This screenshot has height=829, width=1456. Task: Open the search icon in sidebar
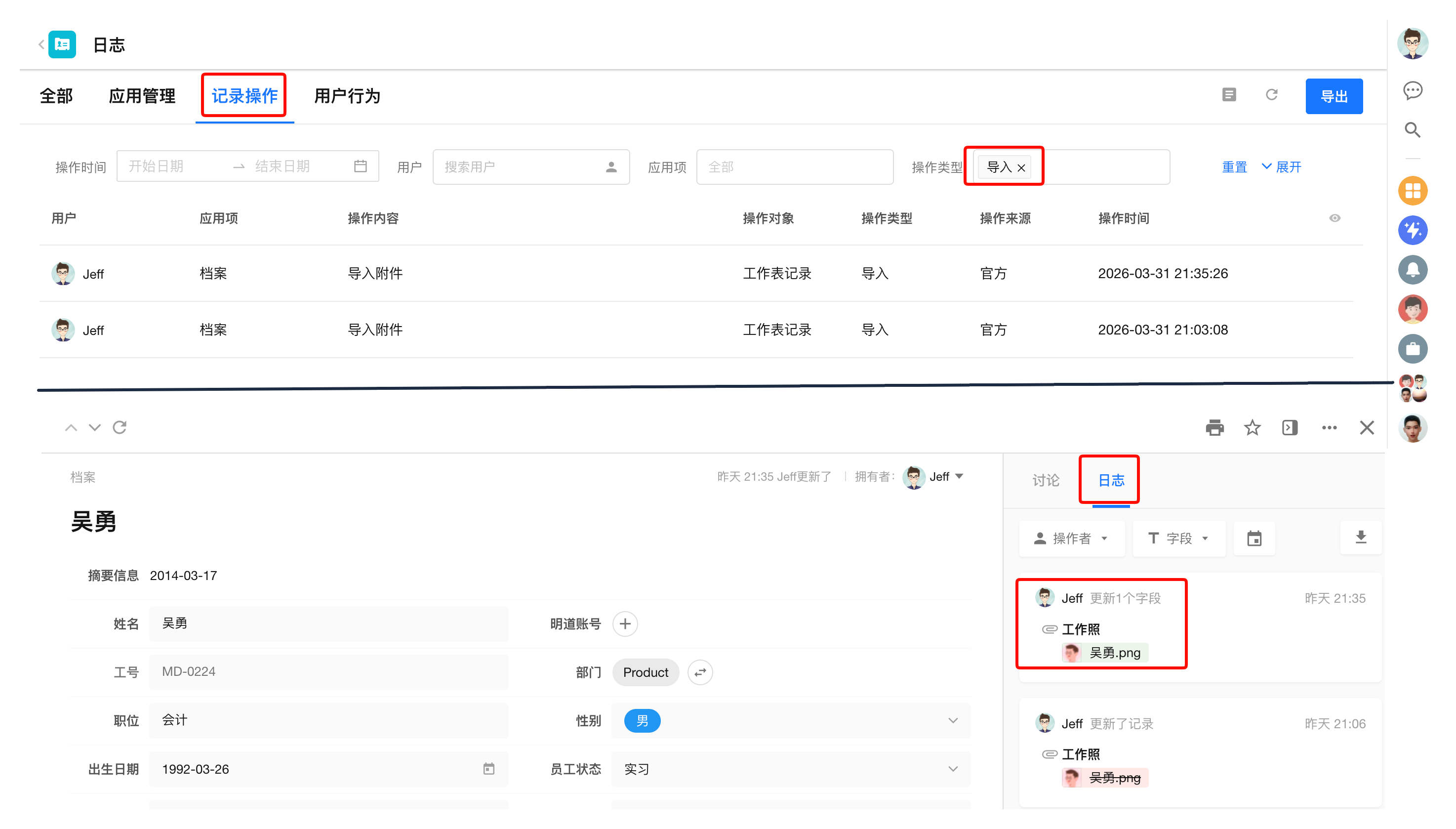[x=1412, y=130]
